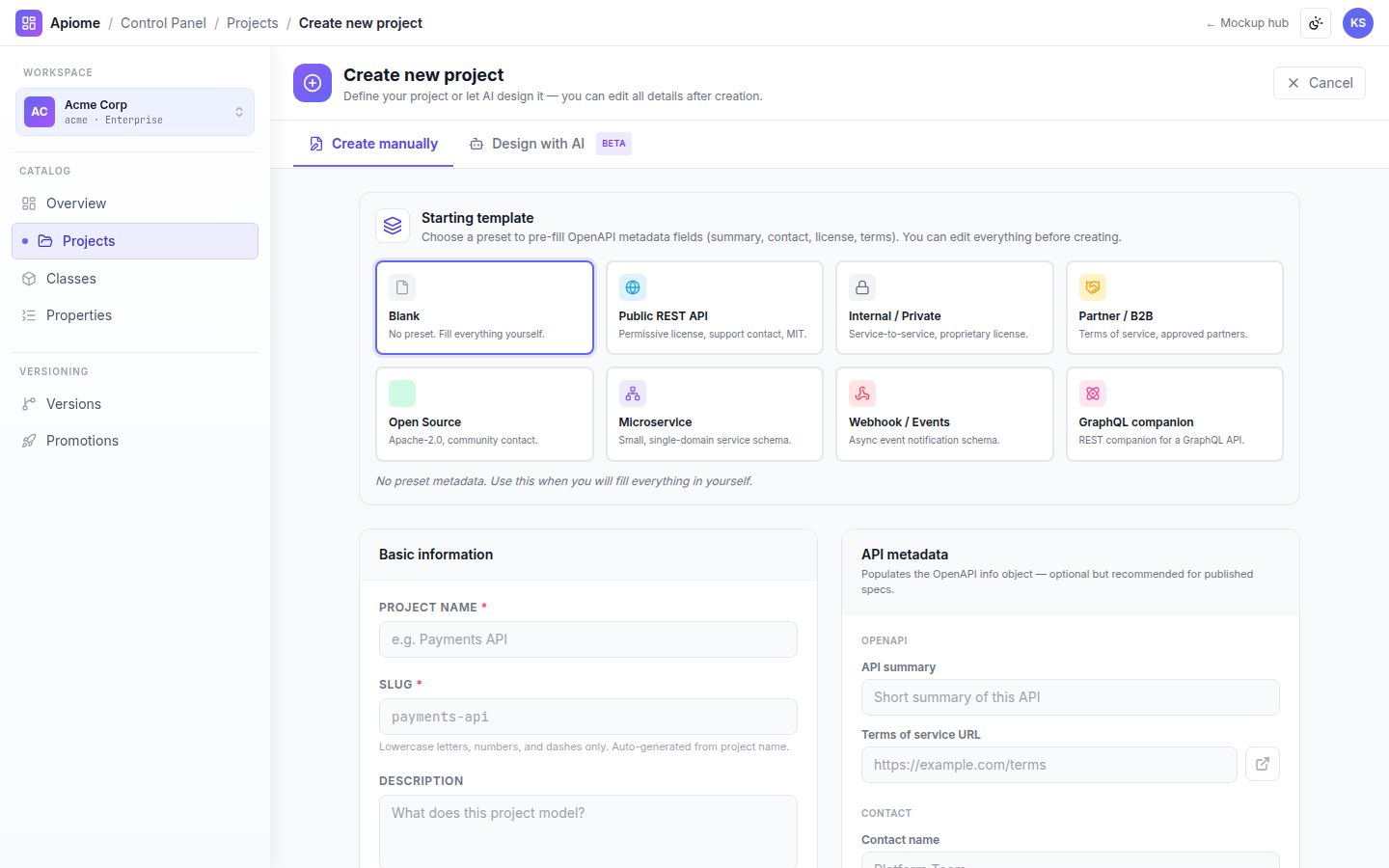Click the GraphQL companion atom icon
The width and height of the screenshot is (1389, 868).
click(1093, 393)
